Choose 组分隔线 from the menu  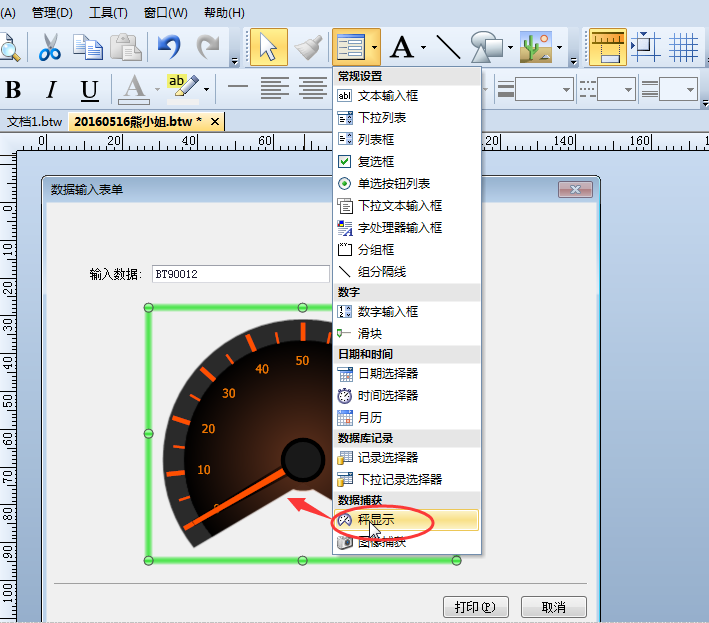[x=406, y=272]
